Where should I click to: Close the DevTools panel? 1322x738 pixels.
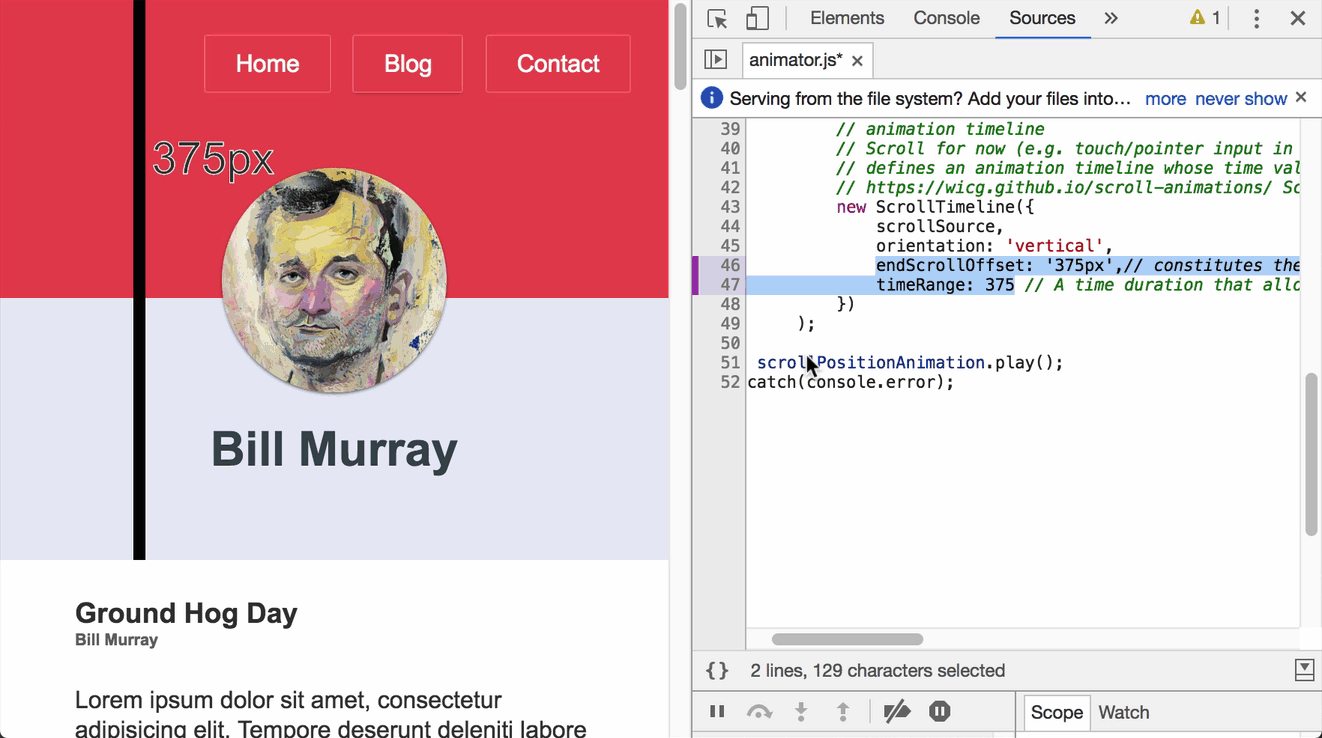point(1298,18)
